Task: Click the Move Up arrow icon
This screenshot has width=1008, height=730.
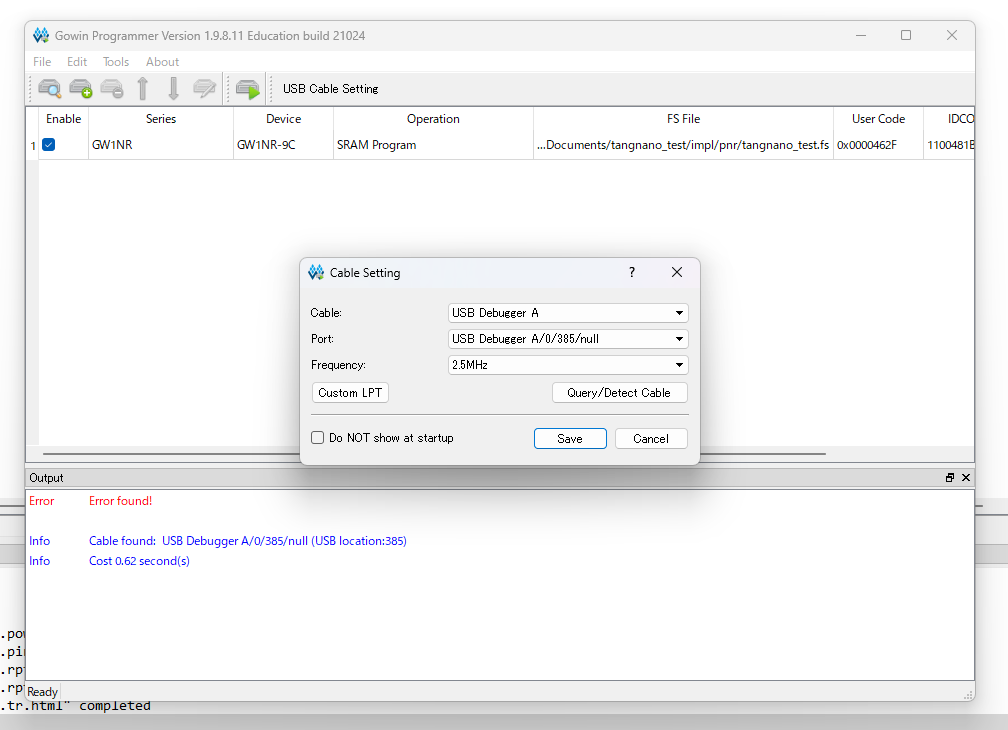Action: 143,89
